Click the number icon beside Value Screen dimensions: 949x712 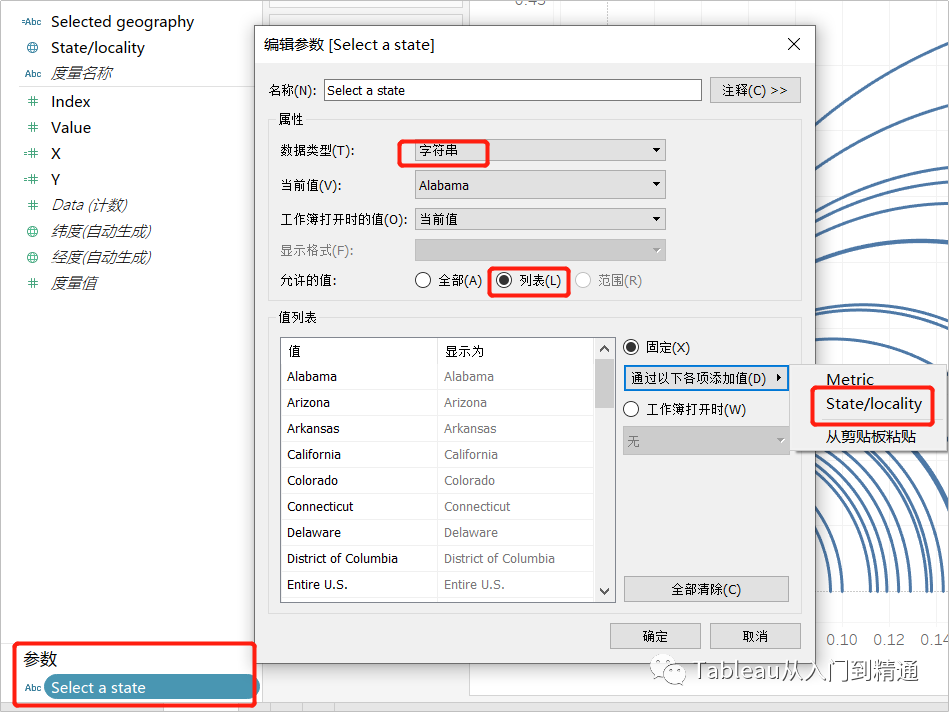33,127
